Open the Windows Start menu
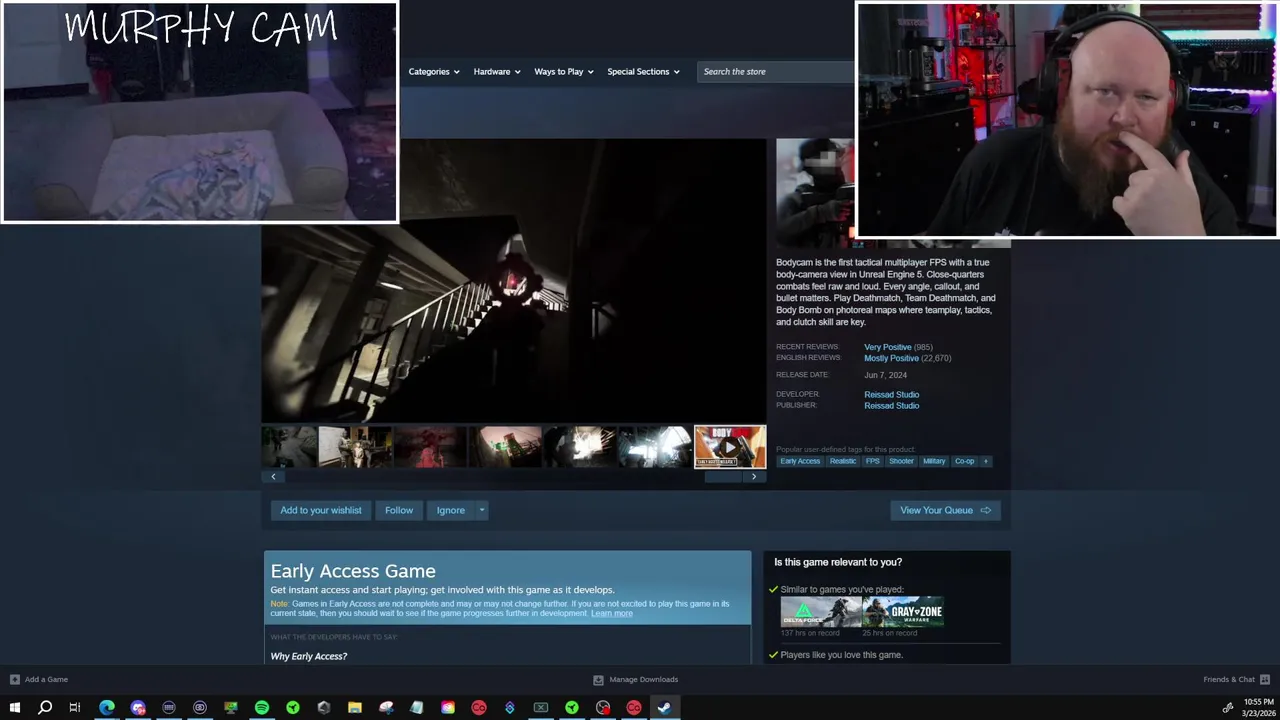 [14, 708]
